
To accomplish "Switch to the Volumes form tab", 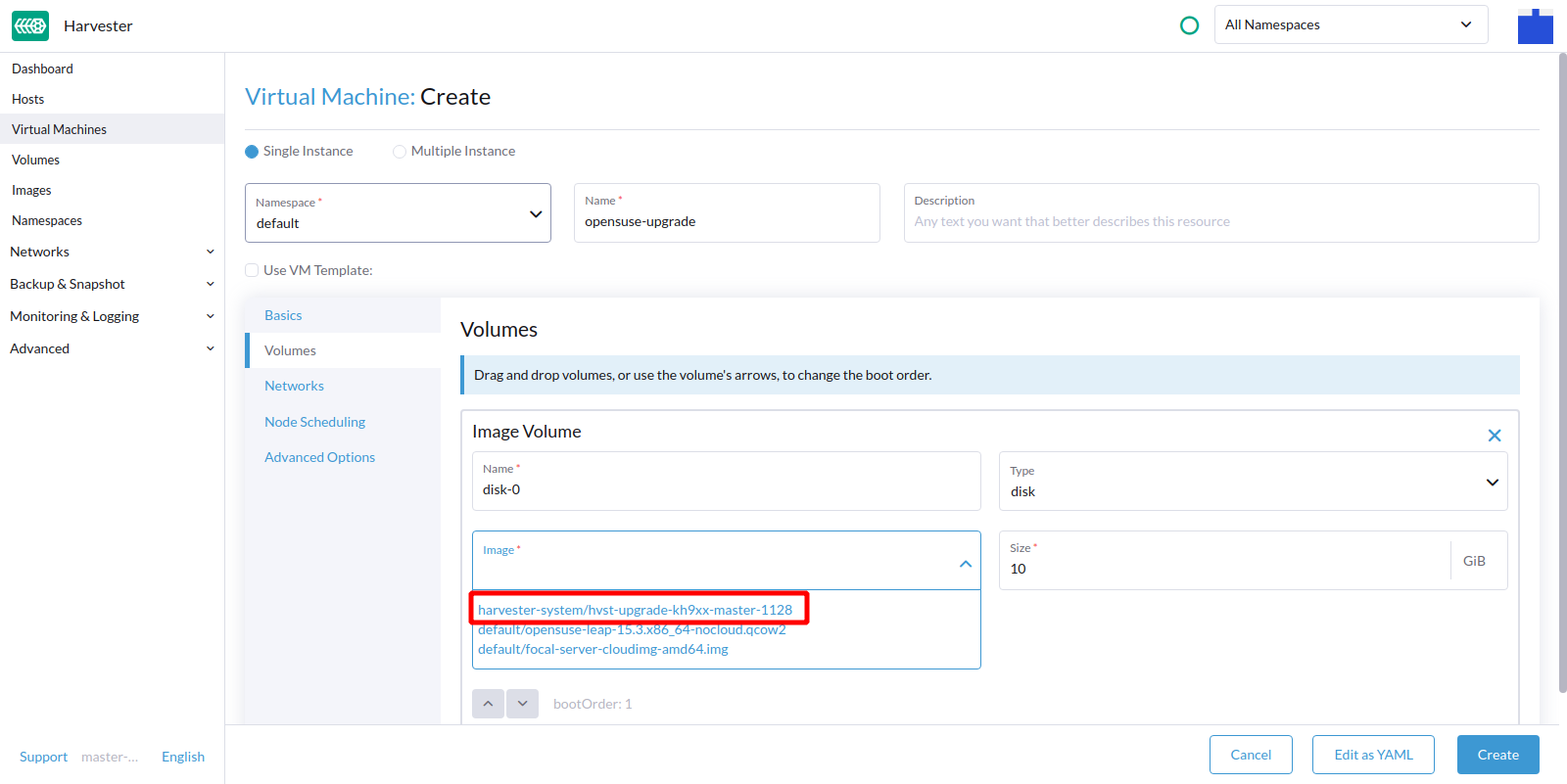I will tap(343, 350).
